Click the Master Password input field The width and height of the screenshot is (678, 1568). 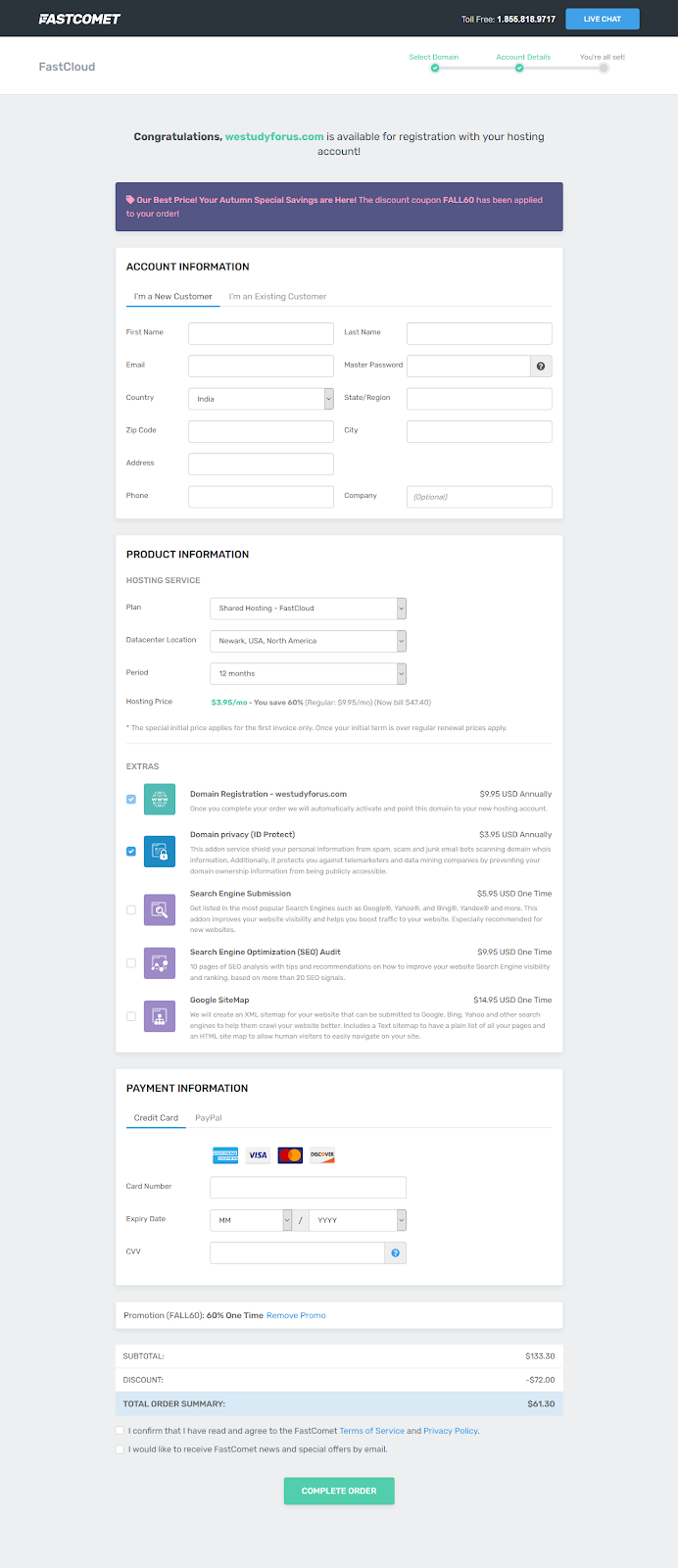pos(468,366)
